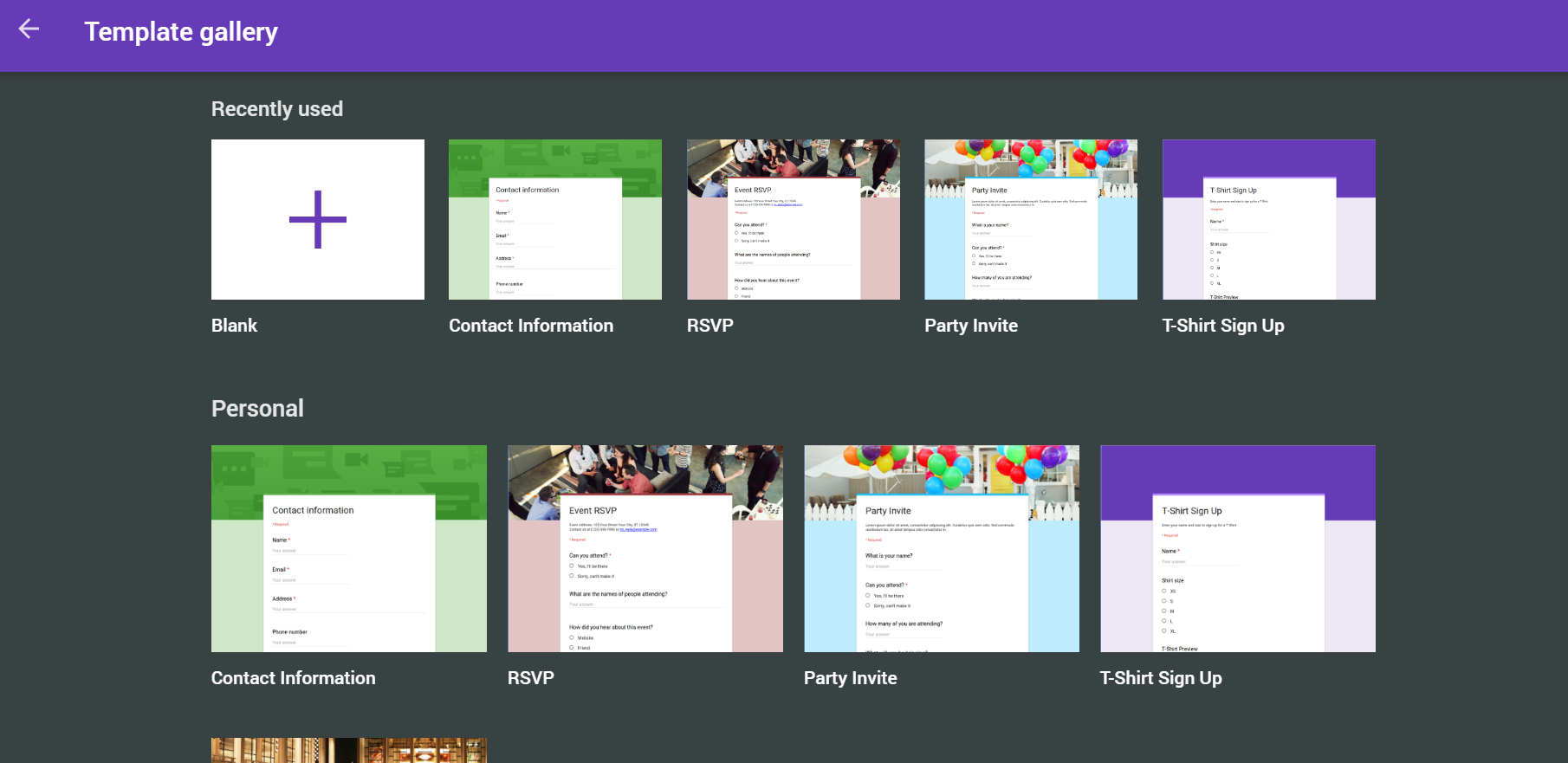This screenshot has width=1568, height=763.
Task: Click Contact Information label in Personal section
Action: pos(293,678)
